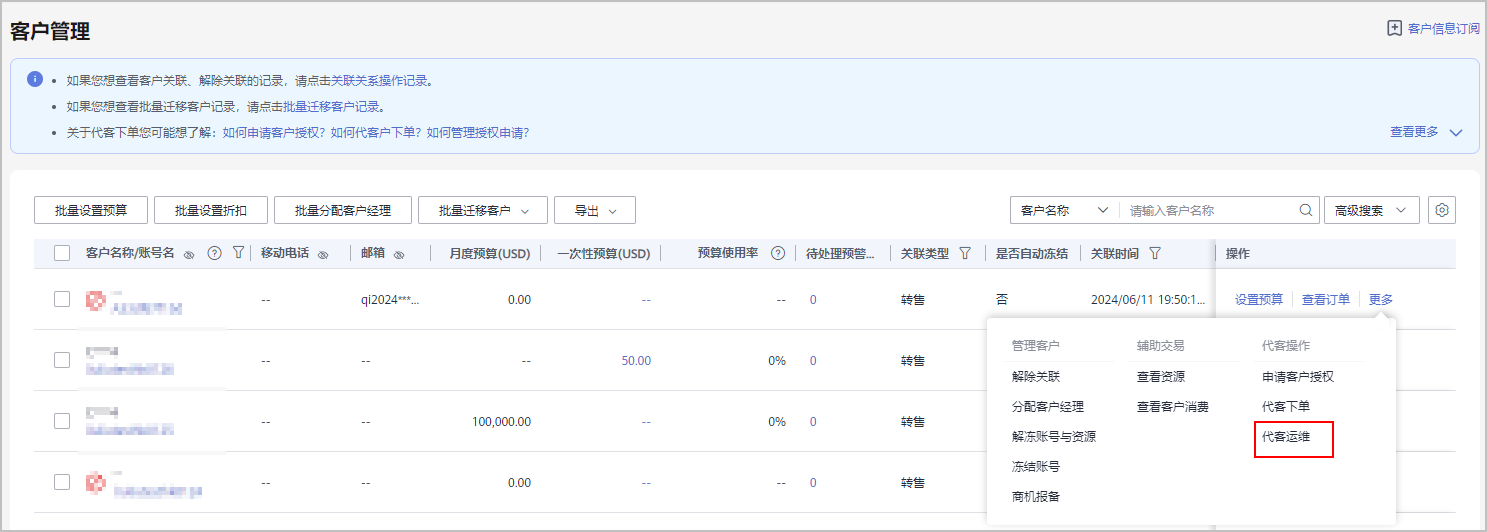Select 代客运维 from the more menu
This screenshot has height=532, width=1487.
pos(1286,436)
